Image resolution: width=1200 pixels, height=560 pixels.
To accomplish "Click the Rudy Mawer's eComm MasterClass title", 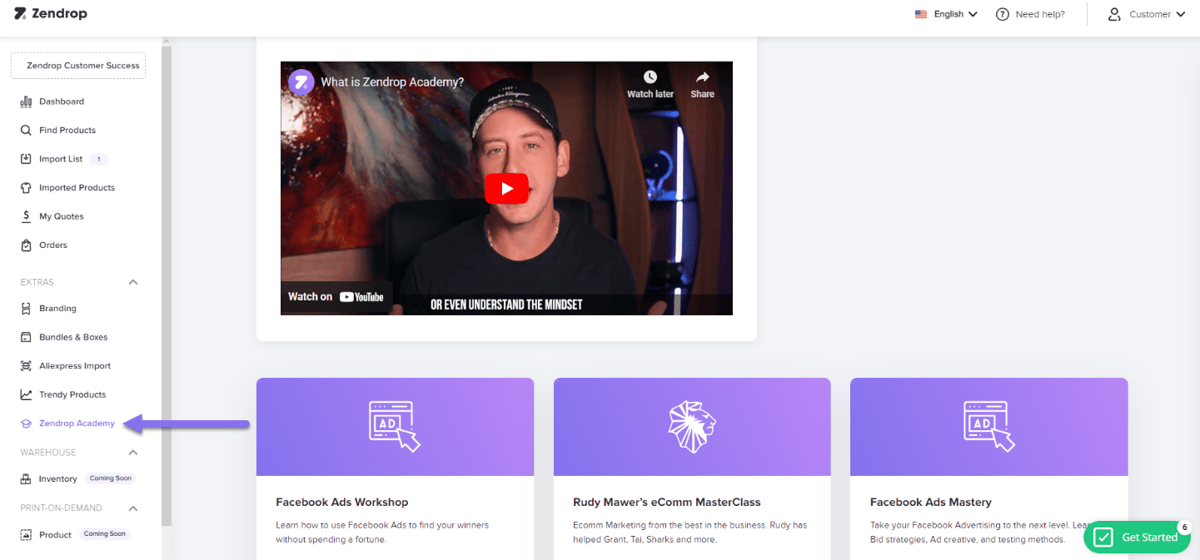I will [667, 502].
